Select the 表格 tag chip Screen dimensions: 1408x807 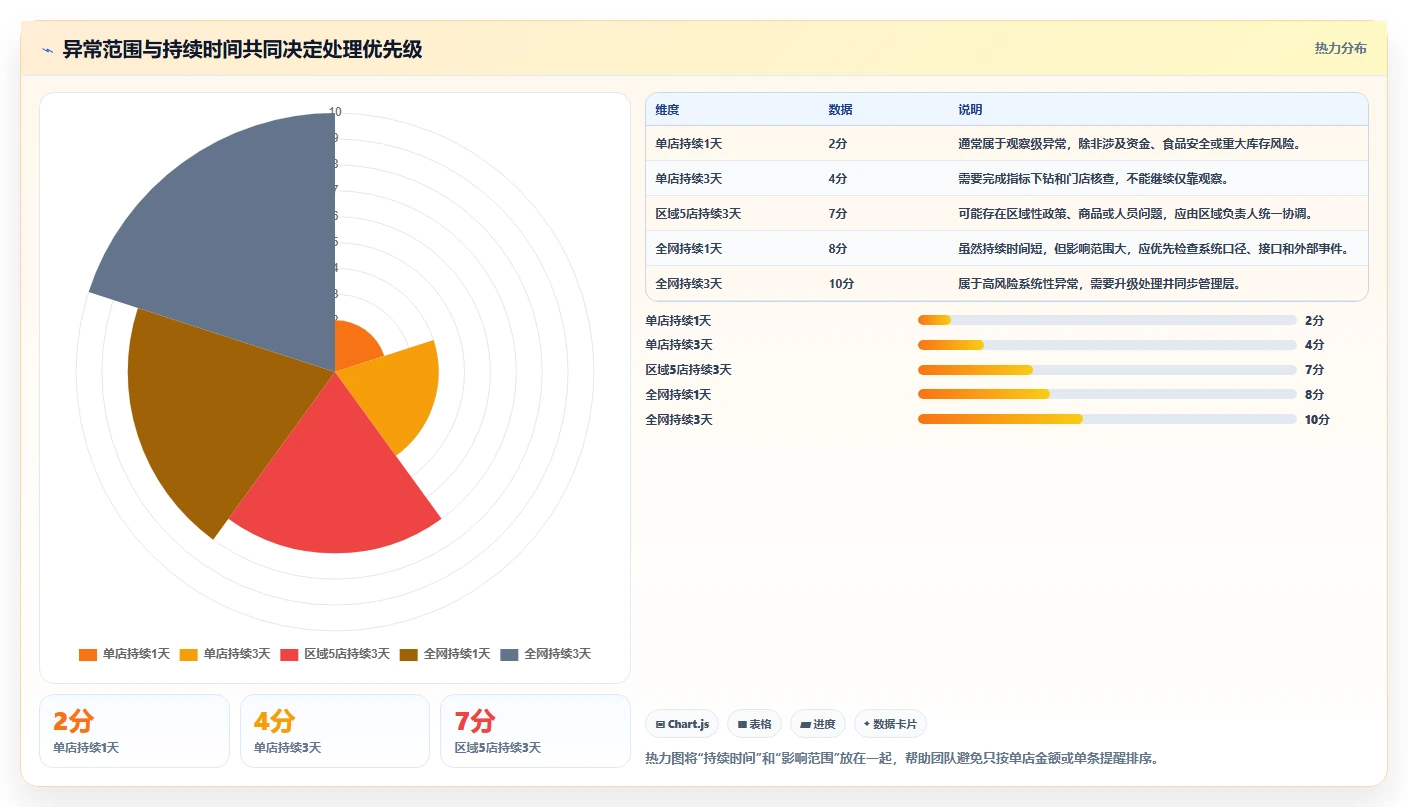coord(754,724)
